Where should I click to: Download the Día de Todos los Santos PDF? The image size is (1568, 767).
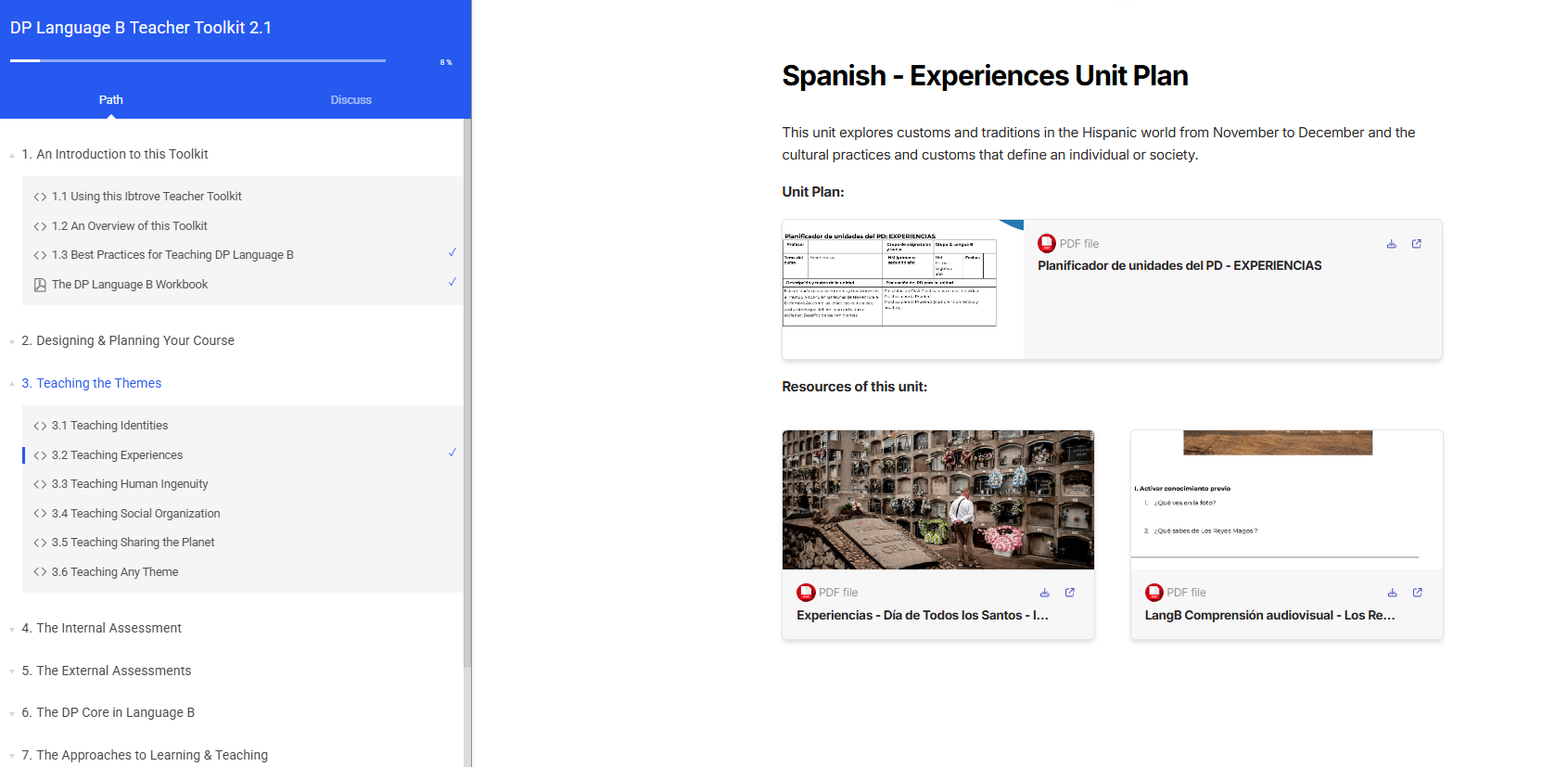click(x=1044, y=593)
